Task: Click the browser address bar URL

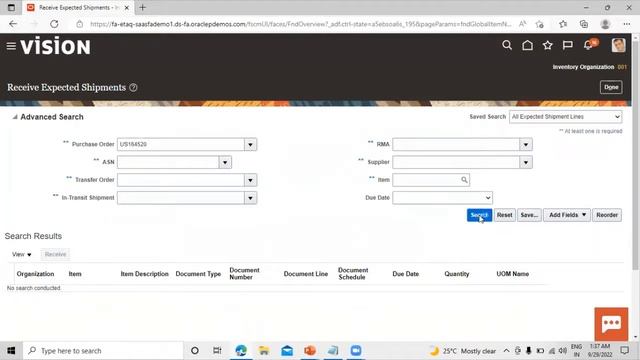Action: [x=300, y=24]
